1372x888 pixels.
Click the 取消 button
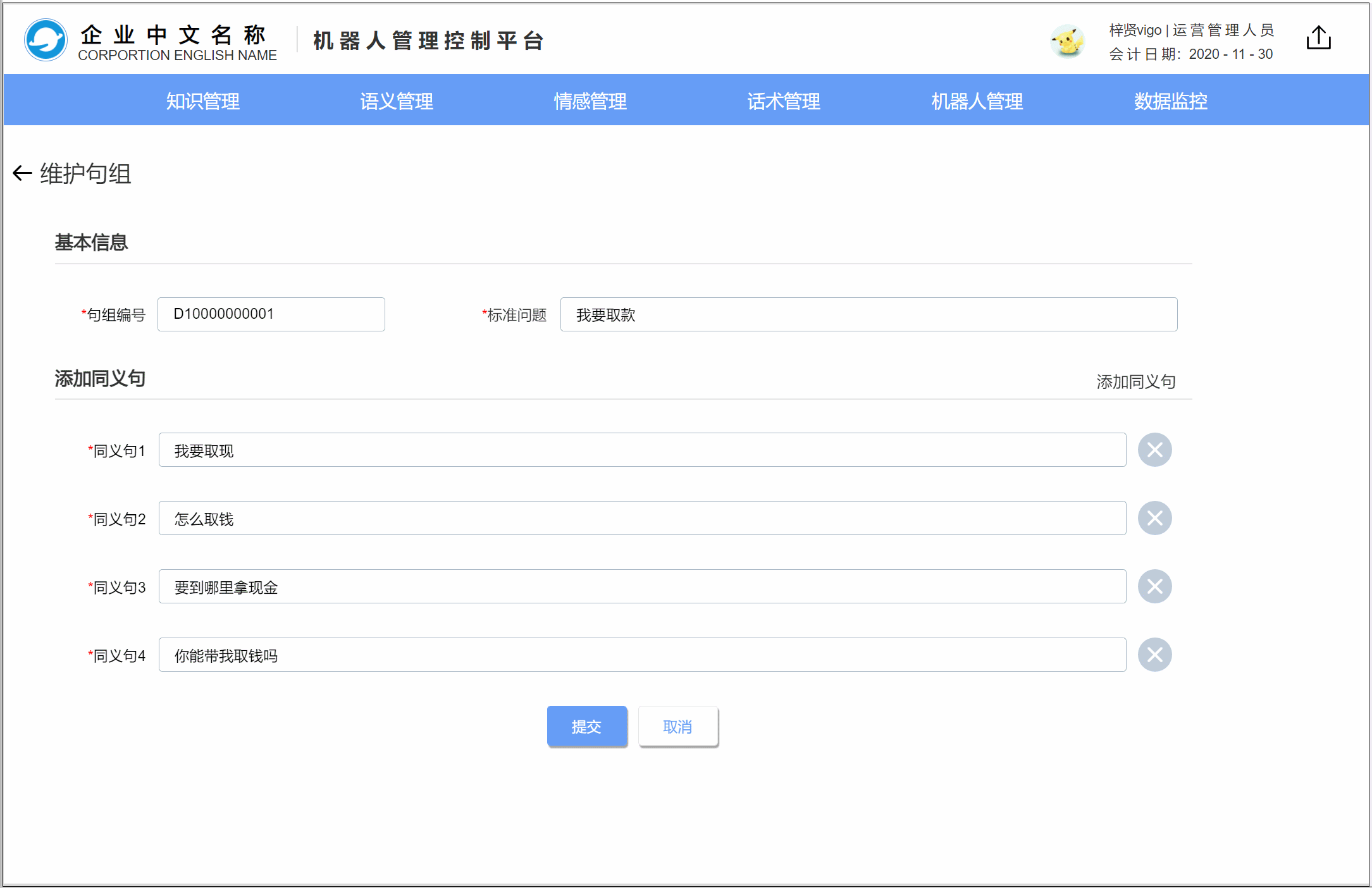(677, 727)
